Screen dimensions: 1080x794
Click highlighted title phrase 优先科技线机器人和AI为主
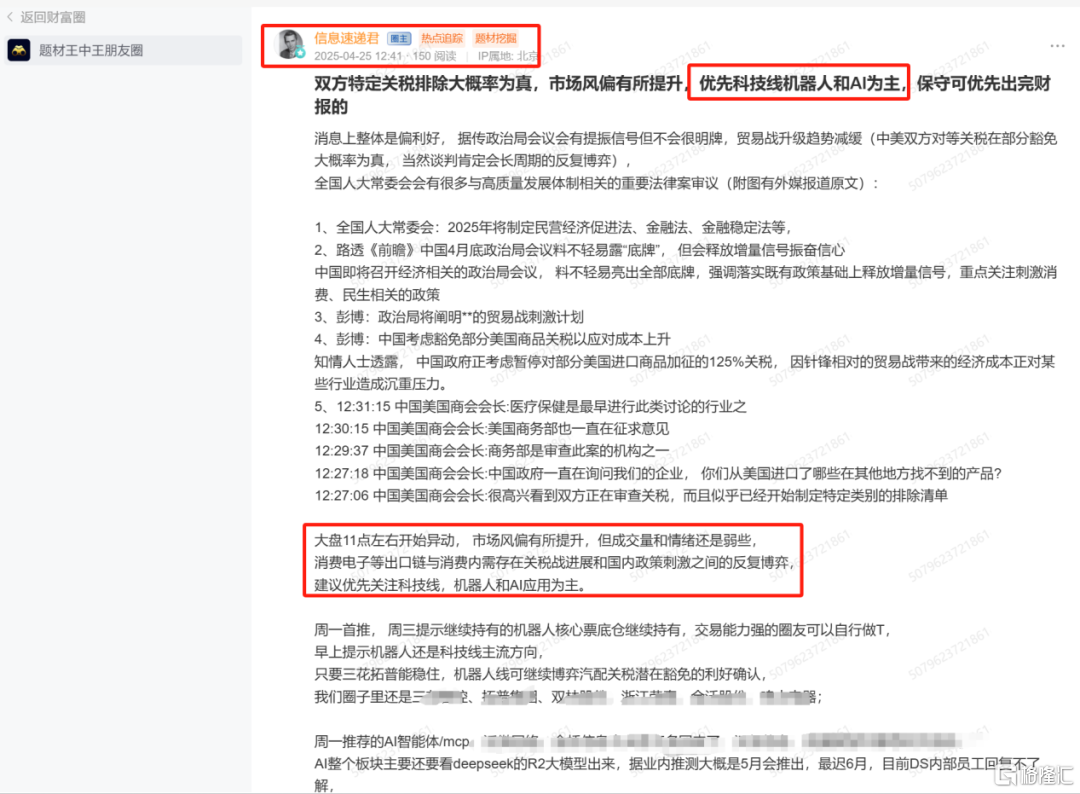pyautogui.click(x=799, y=83)
